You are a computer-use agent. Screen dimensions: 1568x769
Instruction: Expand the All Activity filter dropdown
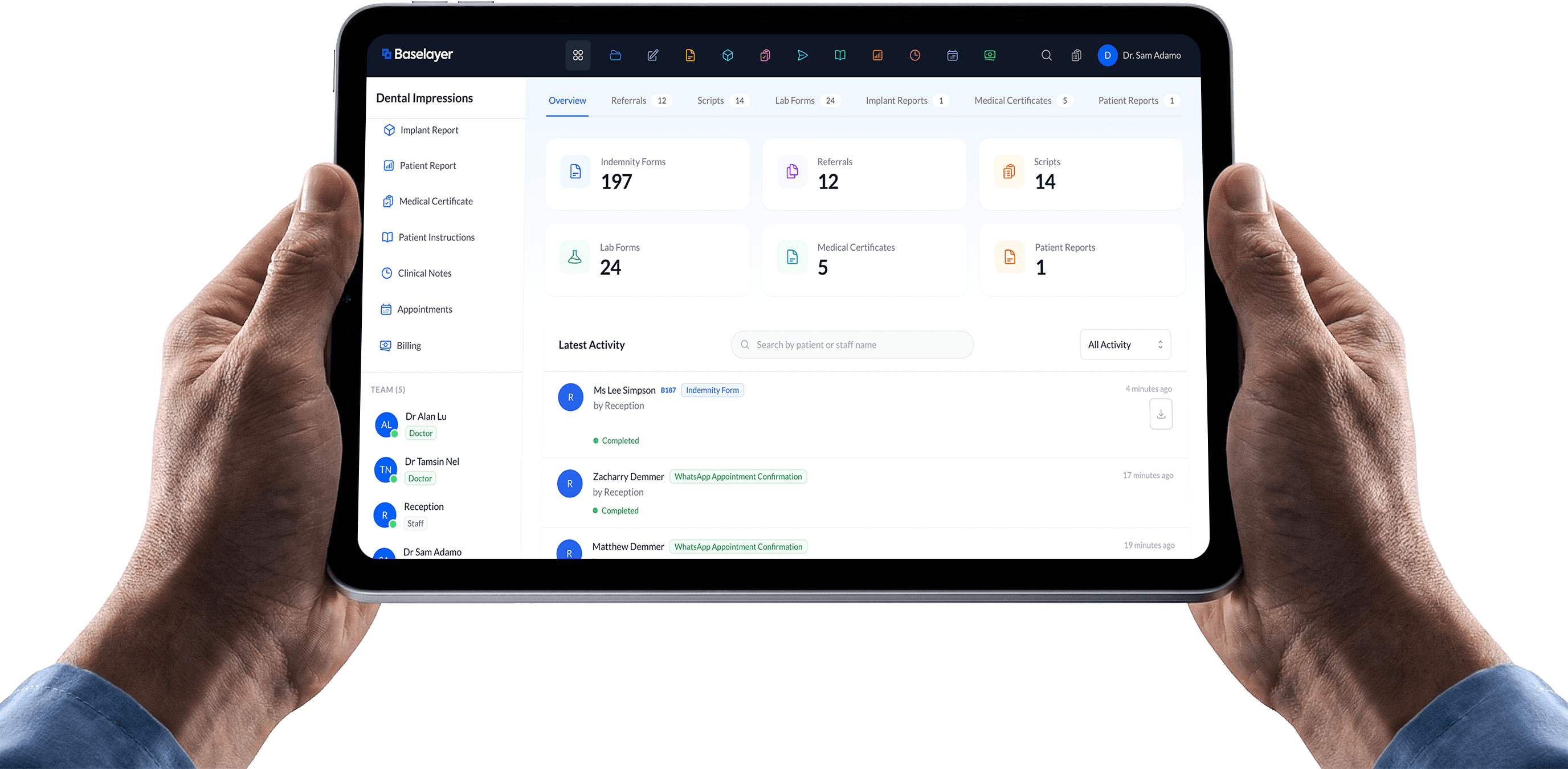1125,345
